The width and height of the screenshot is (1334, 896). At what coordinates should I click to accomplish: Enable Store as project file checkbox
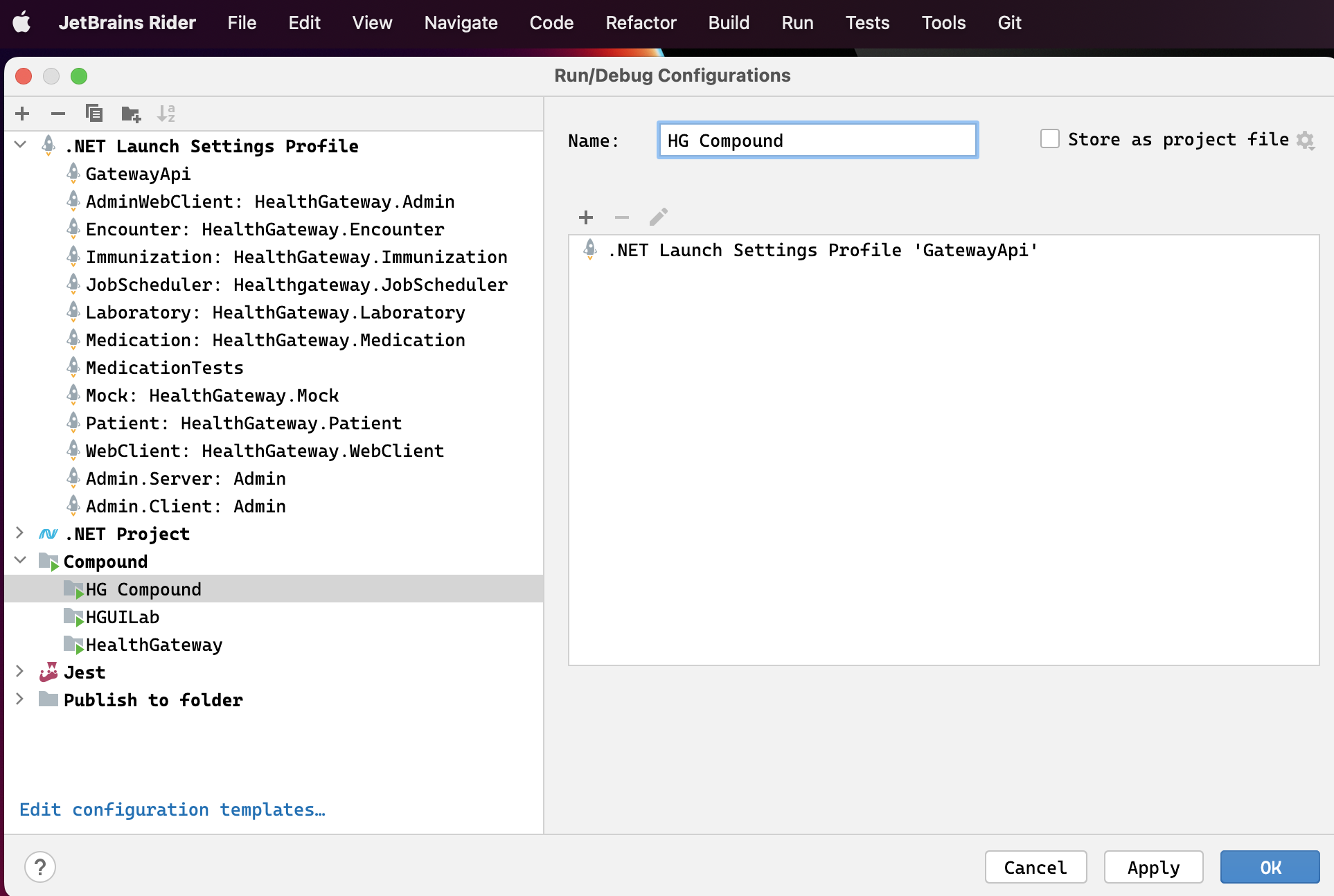tap(1050, 139)
